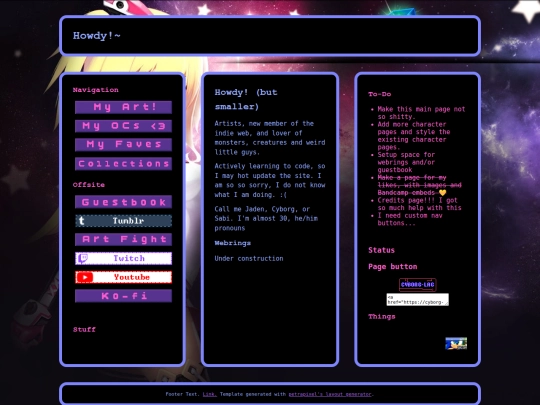Open the Ko-fi offsite button
The image size is (540, 405).
123,296
